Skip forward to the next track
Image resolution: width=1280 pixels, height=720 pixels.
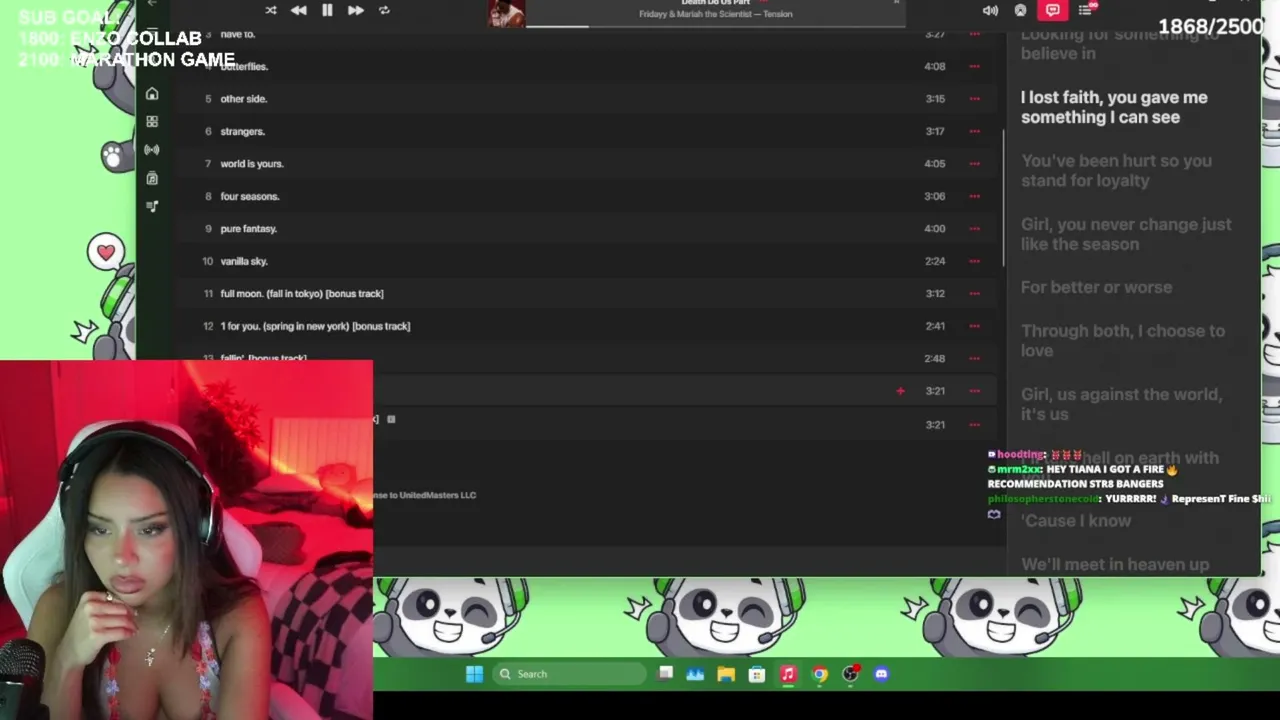click(x=355, y=10)
